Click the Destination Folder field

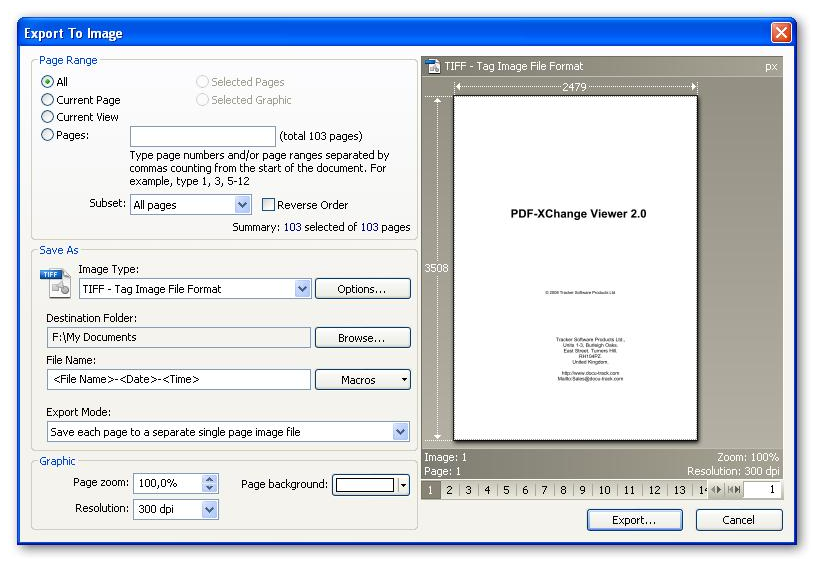coord(179,337)
